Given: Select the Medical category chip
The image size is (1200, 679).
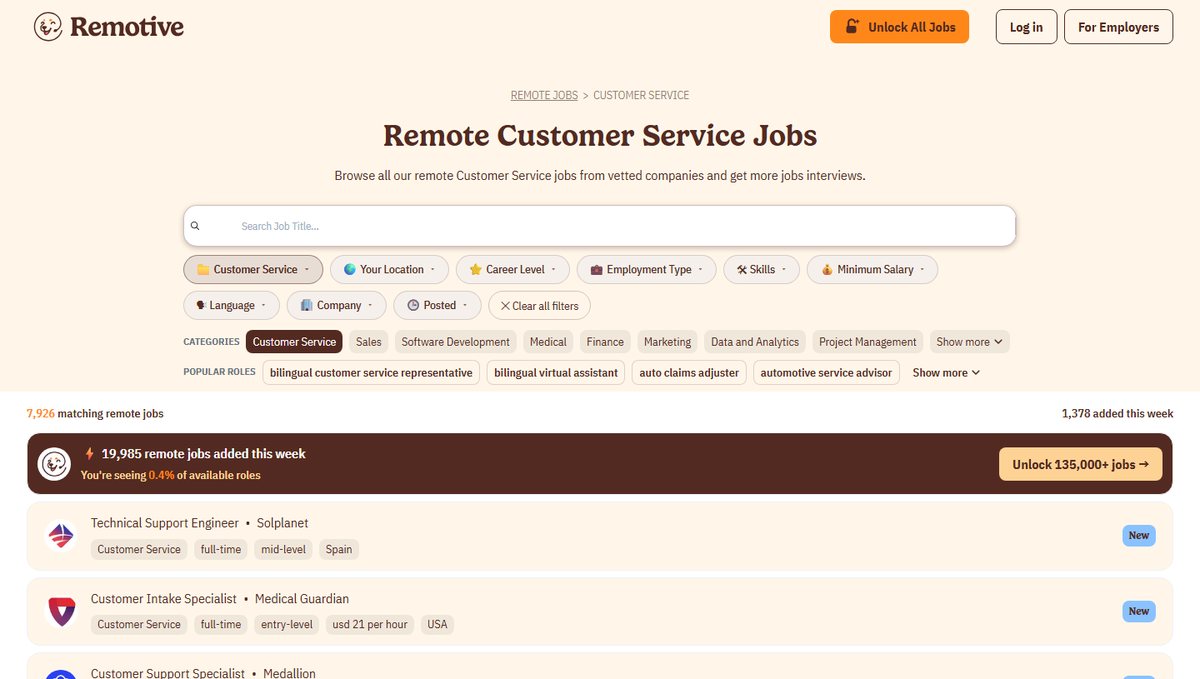Looking at the screenshot, I should point(548,342).
